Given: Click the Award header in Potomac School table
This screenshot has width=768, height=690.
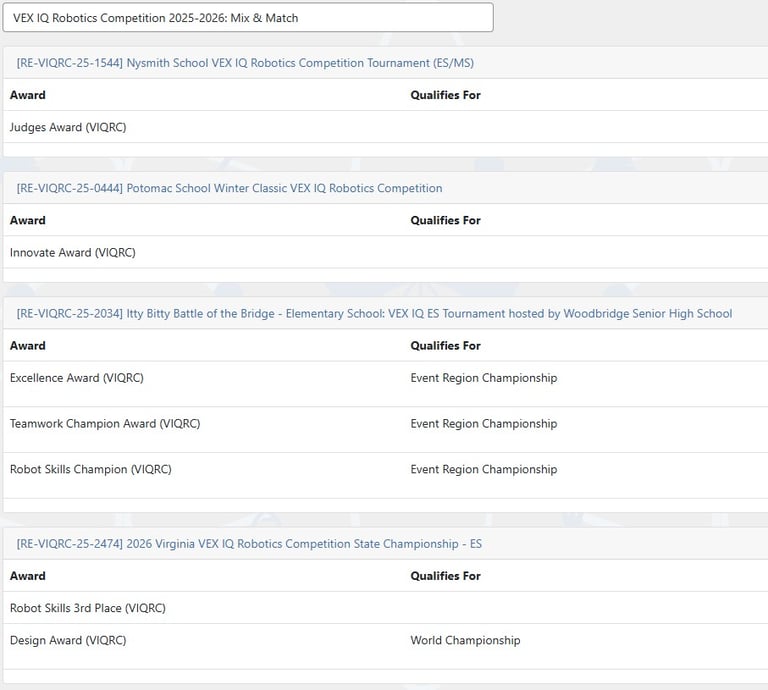Looking at the screenshot, I should point(27,220).
